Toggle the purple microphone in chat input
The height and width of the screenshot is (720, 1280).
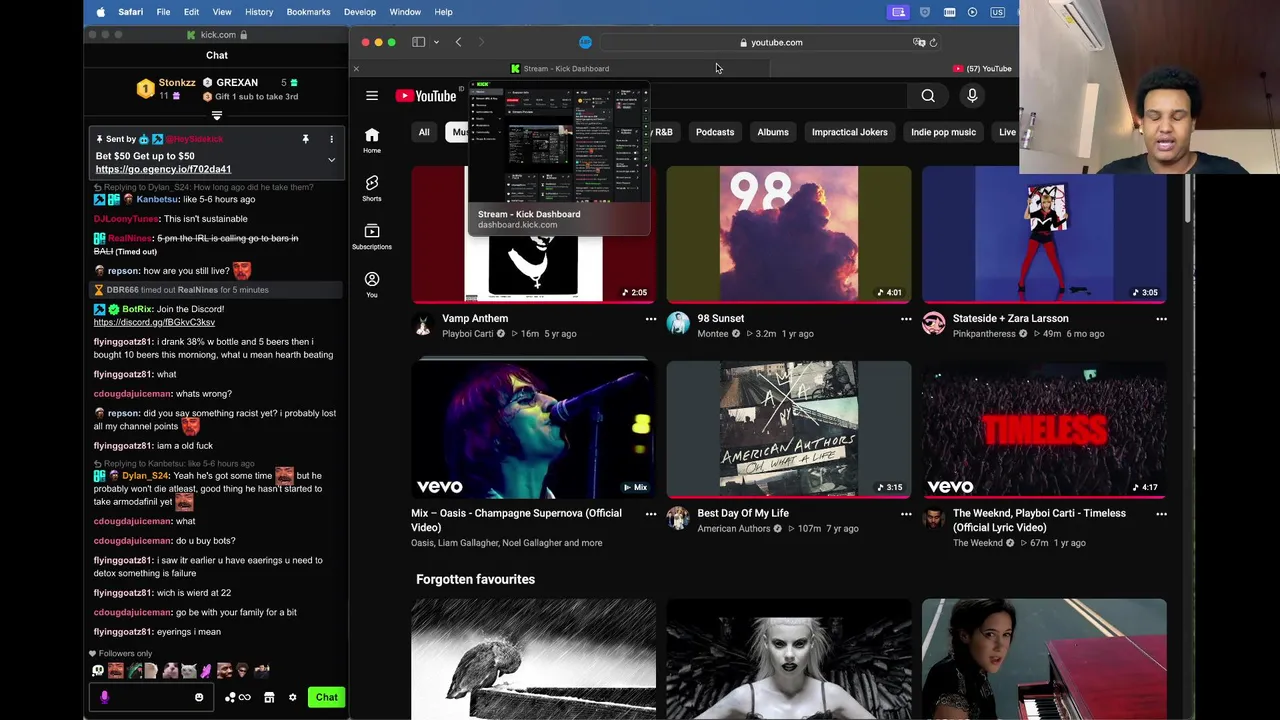104,697
